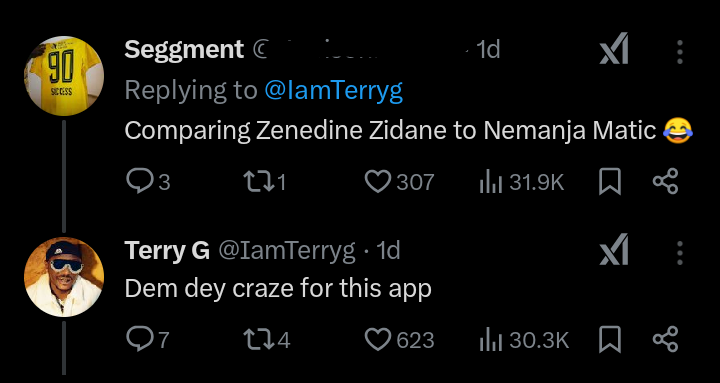
Task: Open Grok icon on Seggment's tweet
Action: (613, 48)
